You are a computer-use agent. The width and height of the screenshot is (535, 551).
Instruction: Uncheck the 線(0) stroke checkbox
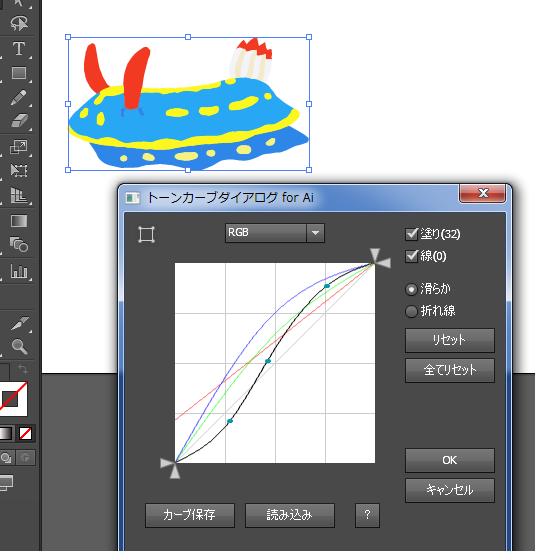tap(411, 256)
